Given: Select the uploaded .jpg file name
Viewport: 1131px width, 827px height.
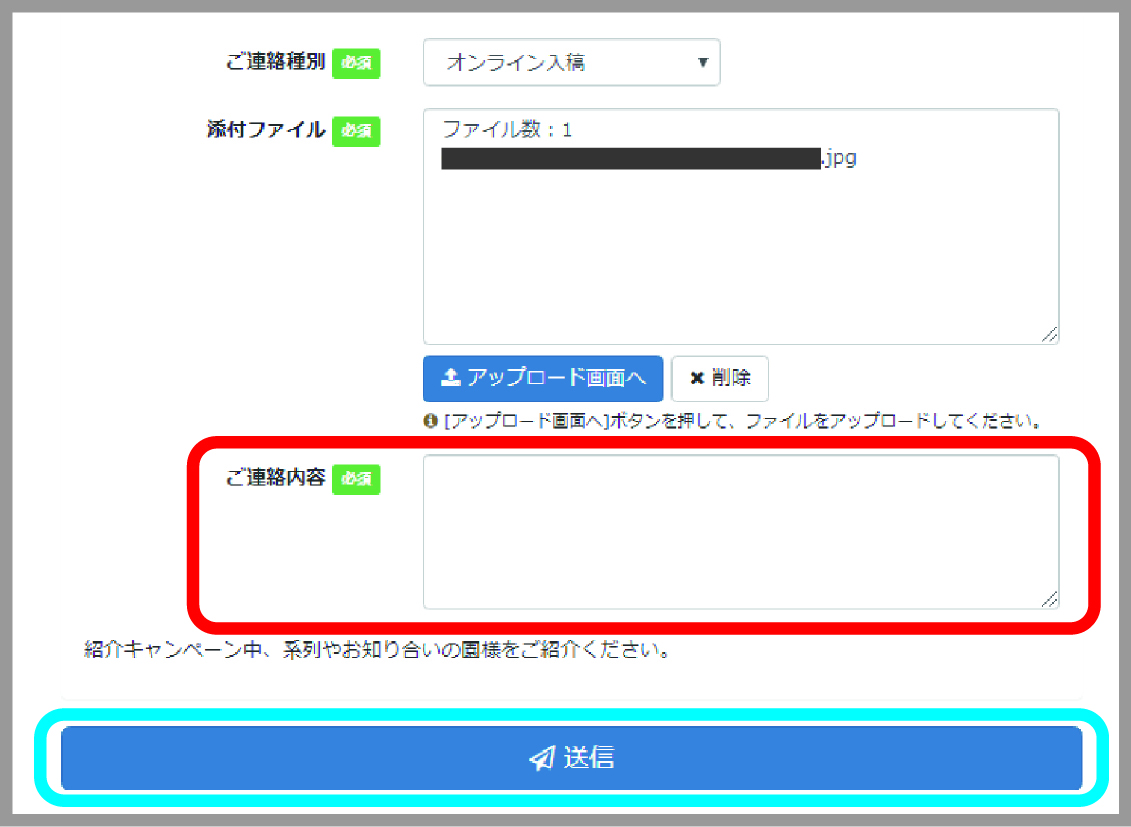Looking at the screenshot, I should (x=648, y=158).
